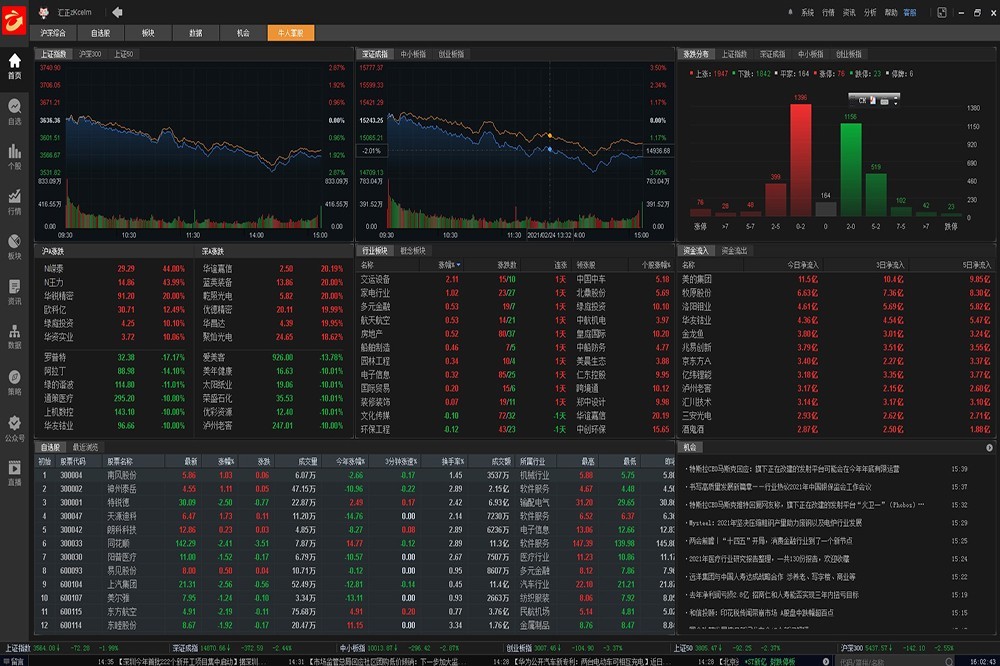Click the 个股 bar chart sidebar icon
This screenshot has width=1000, height=666.
tap(14, 155)
